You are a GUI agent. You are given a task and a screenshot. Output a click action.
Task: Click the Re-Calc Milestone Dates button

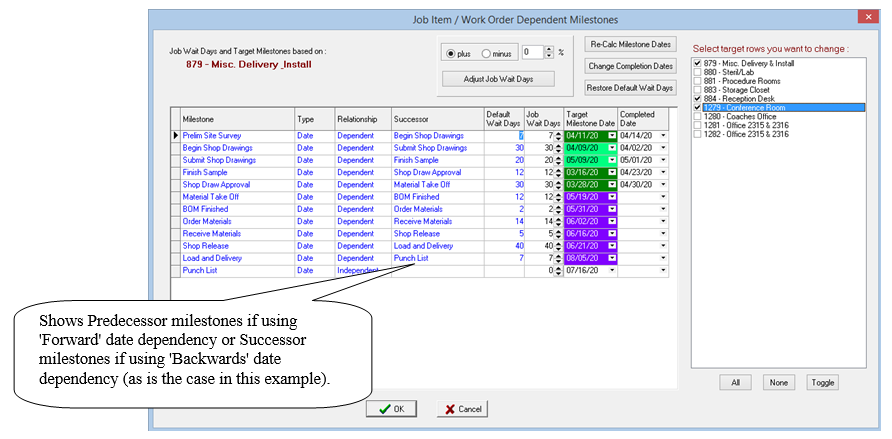[x=630, y=44]
